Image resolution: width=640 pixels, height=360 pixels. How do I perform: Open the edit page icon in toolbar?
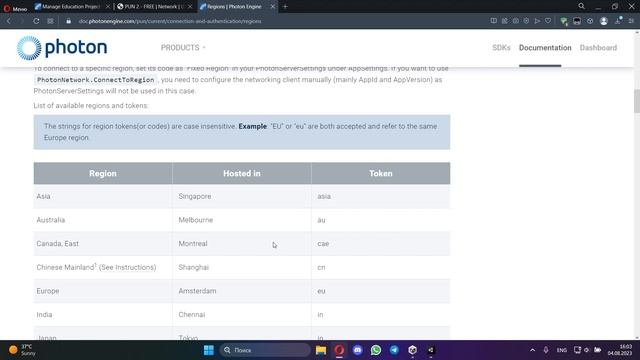504,21
